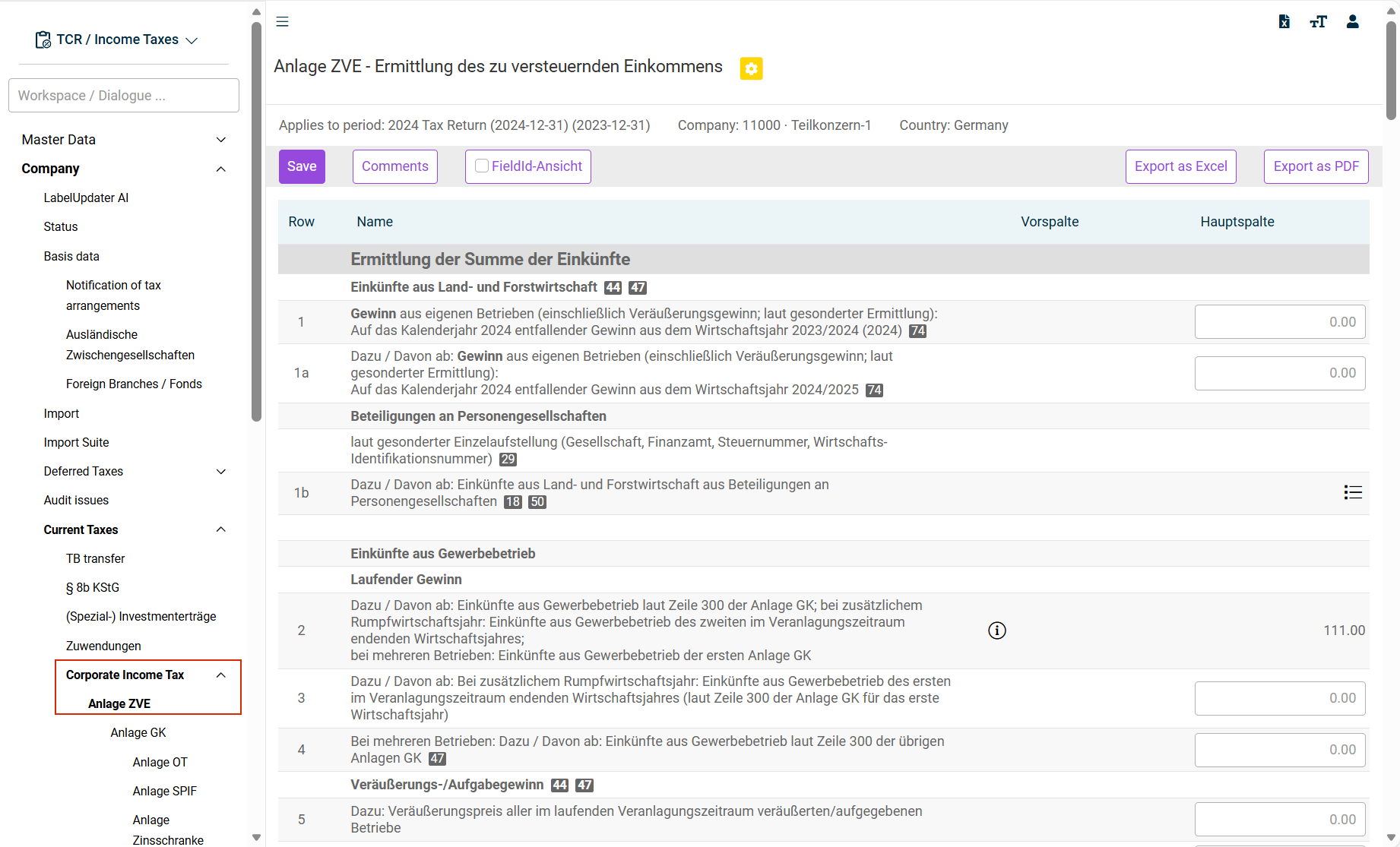
Task: Collapse the Company section
Action: (221, 169)
